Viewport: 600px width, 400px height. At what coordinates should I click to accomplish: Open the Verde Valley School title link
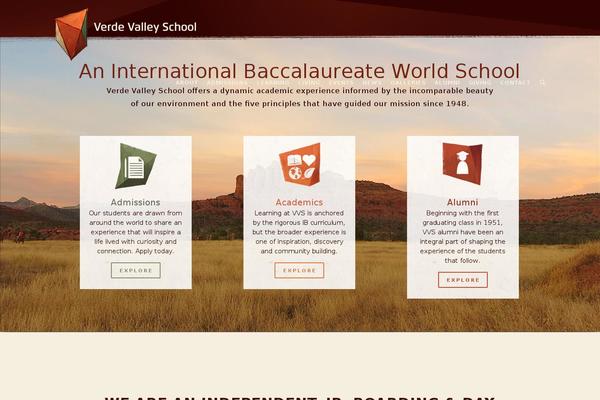tap(145, 27)
